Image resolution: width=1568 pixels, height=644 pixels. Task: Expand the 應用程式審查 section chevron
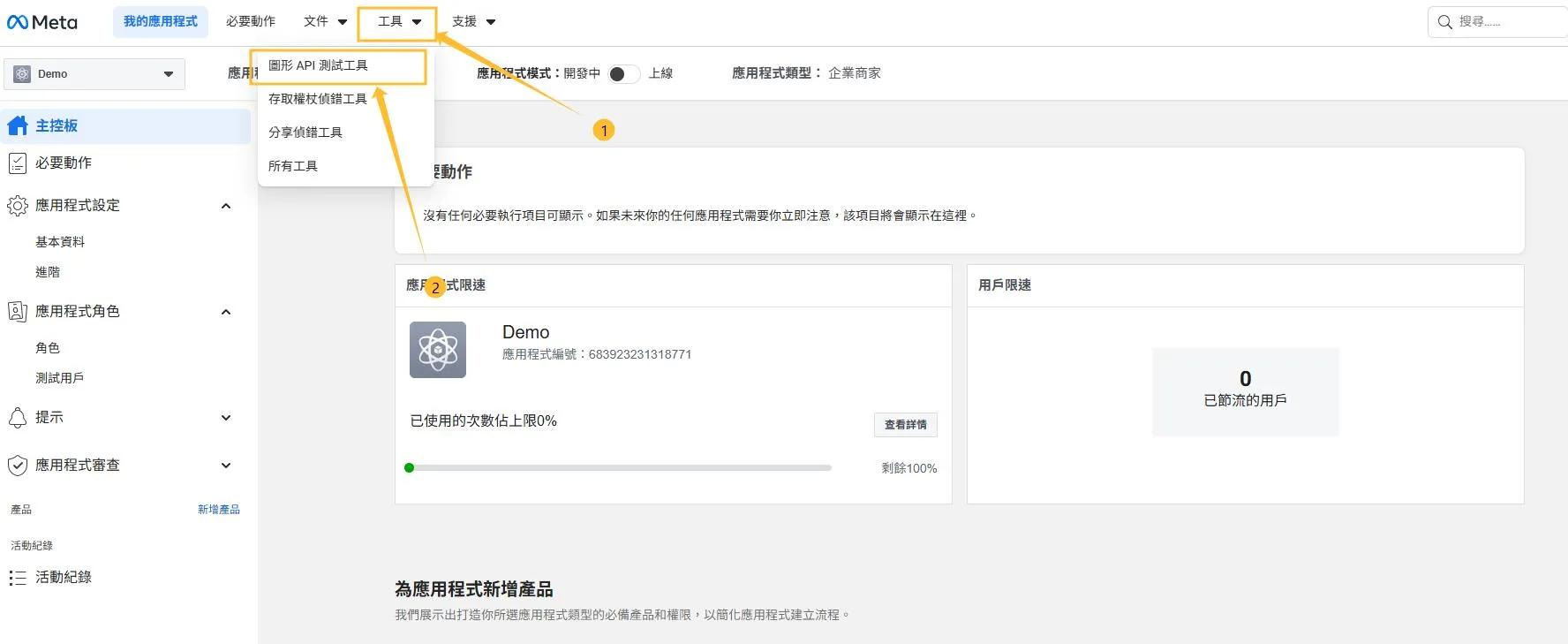(226, 466)
